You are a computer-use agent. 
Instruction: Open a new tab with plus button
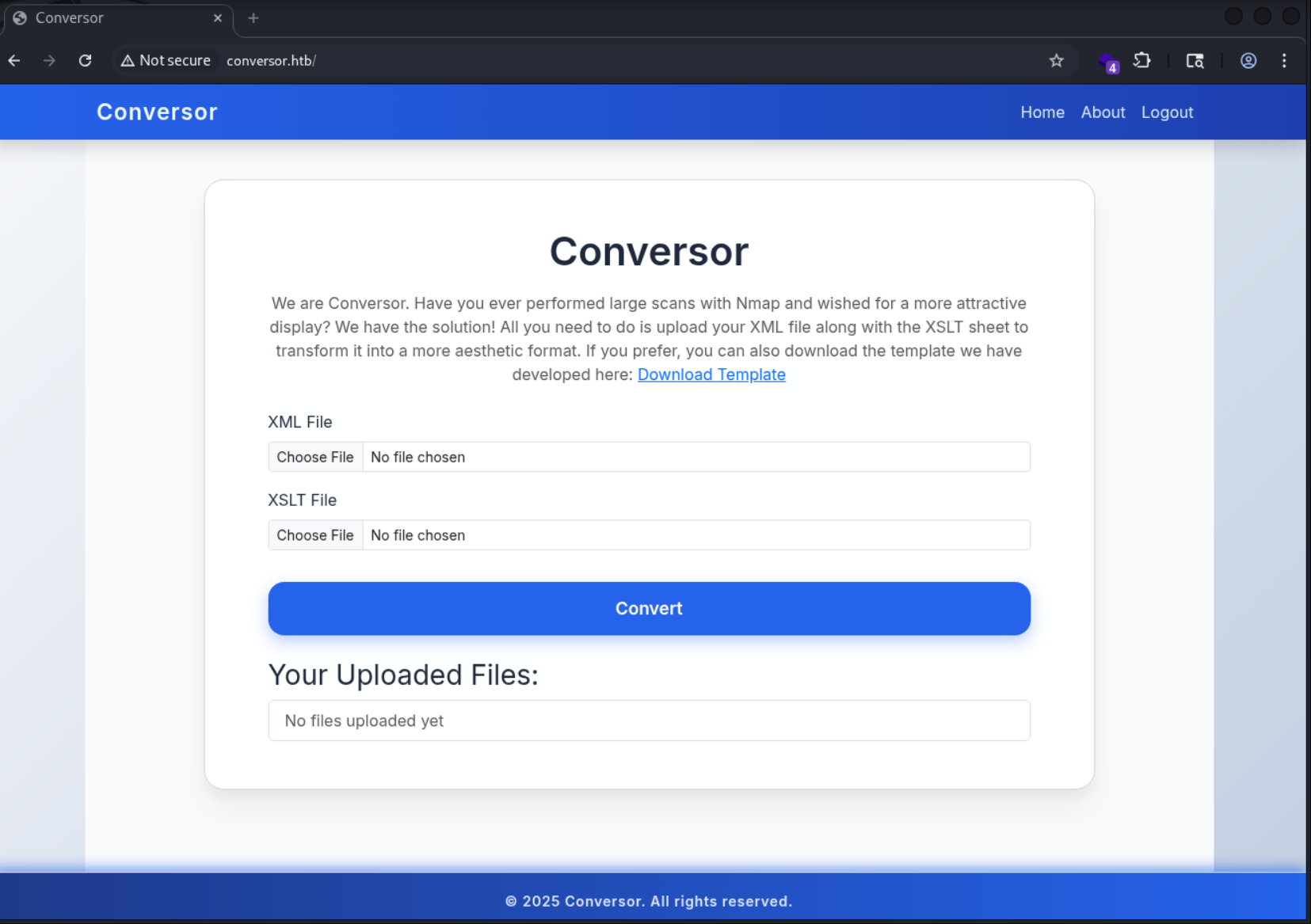coord(253,18)
